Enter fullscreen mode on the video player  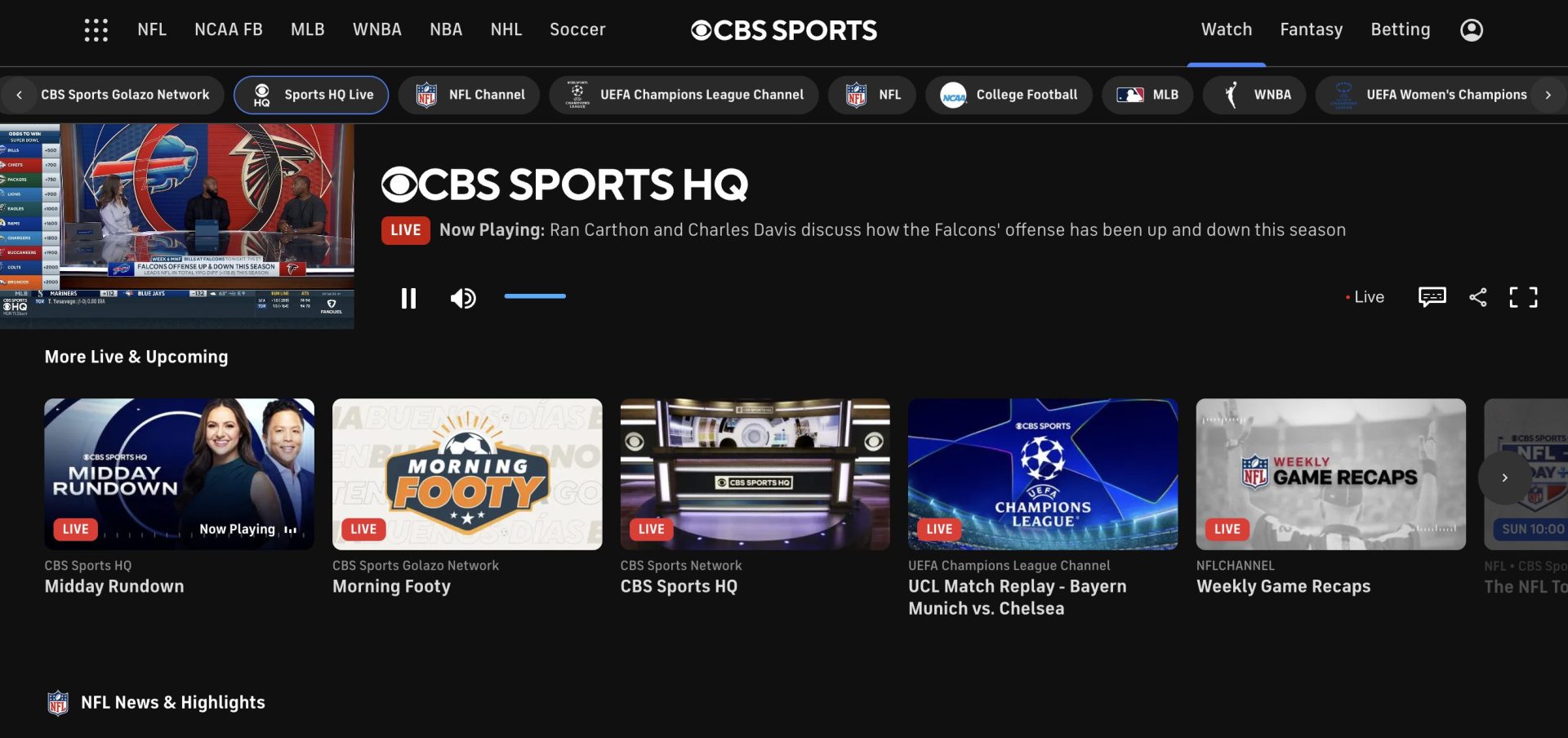pyautogui.click(x=1522, y=297)
